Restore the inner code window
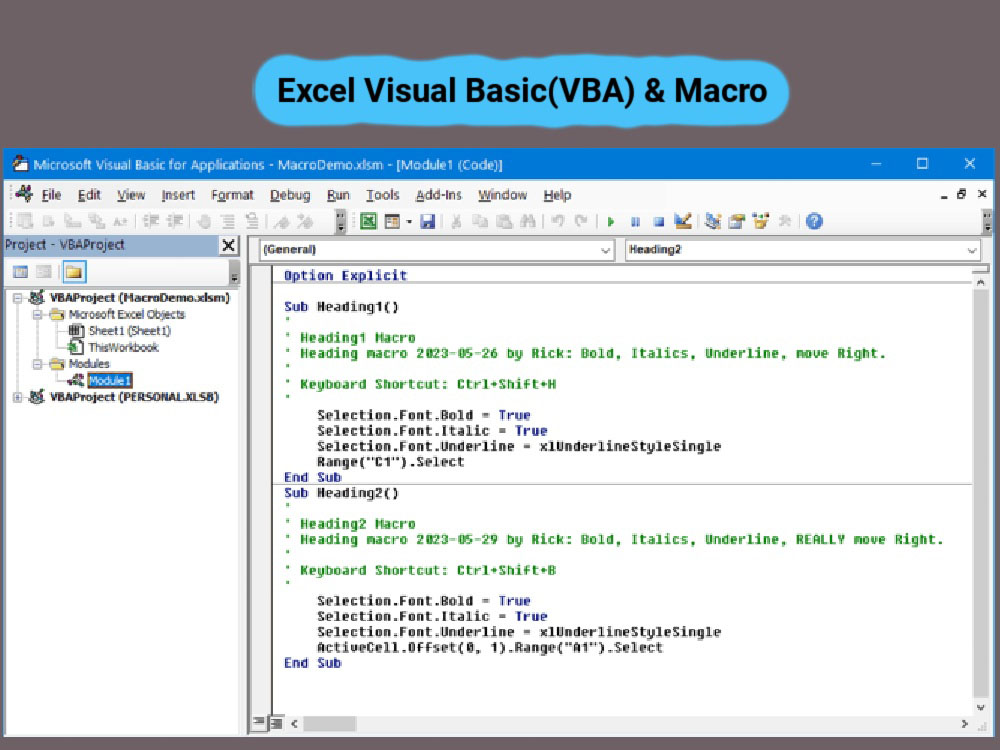This screenshot has width=1000, height=750. coord(961,194)
